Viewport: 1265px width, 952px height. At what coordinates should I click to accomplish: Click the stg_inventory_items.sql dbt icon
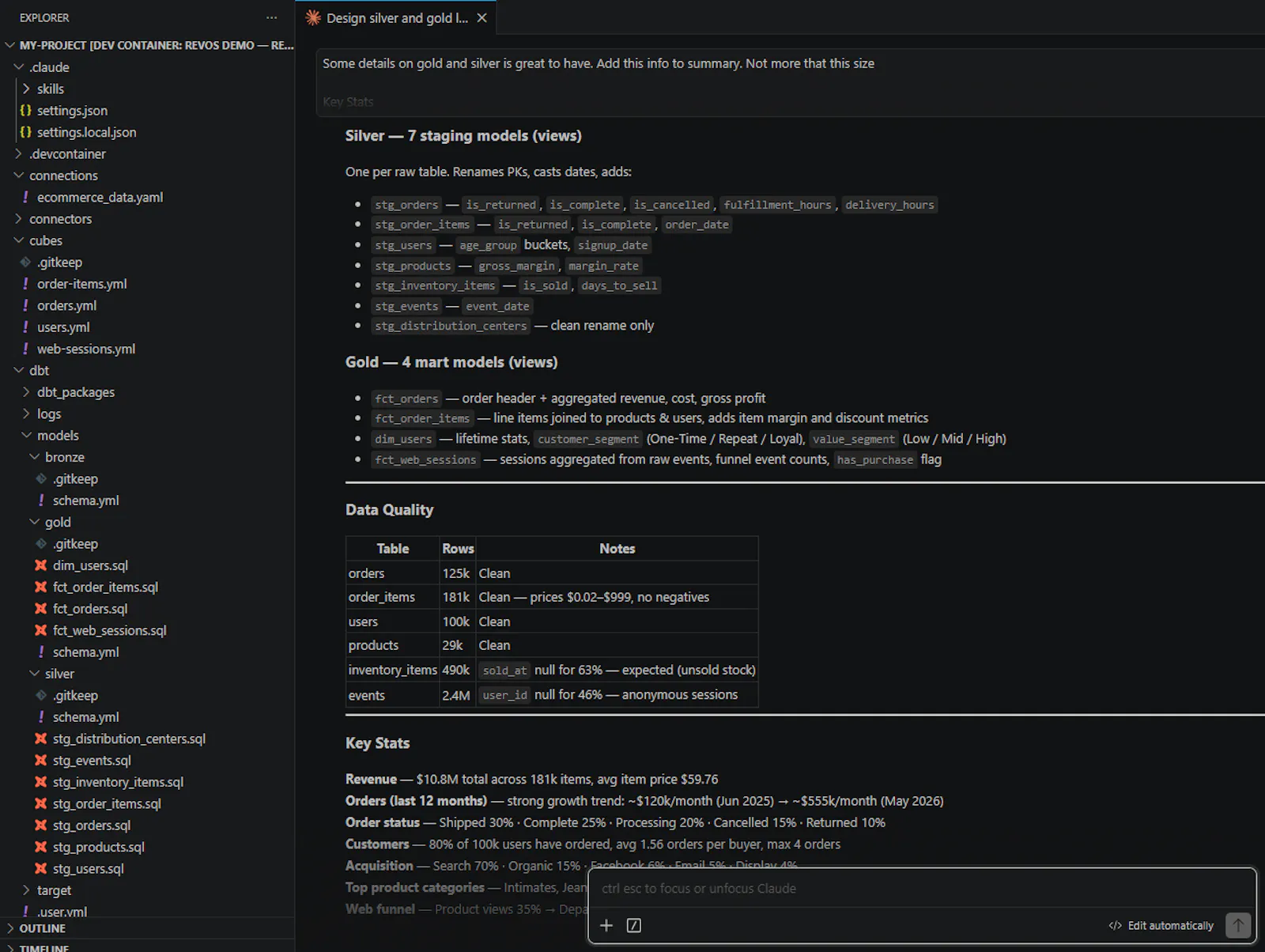point(40,782)
